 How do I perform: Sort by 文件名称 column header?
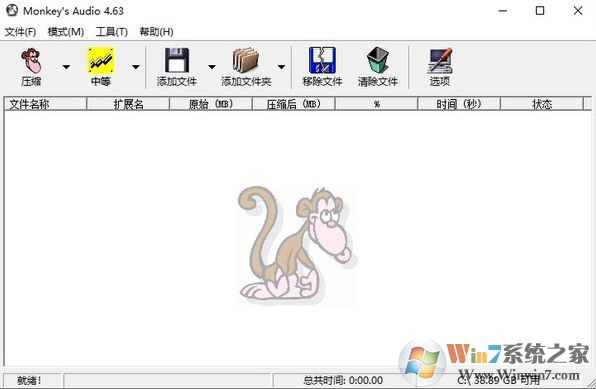[x=45, y=104]
